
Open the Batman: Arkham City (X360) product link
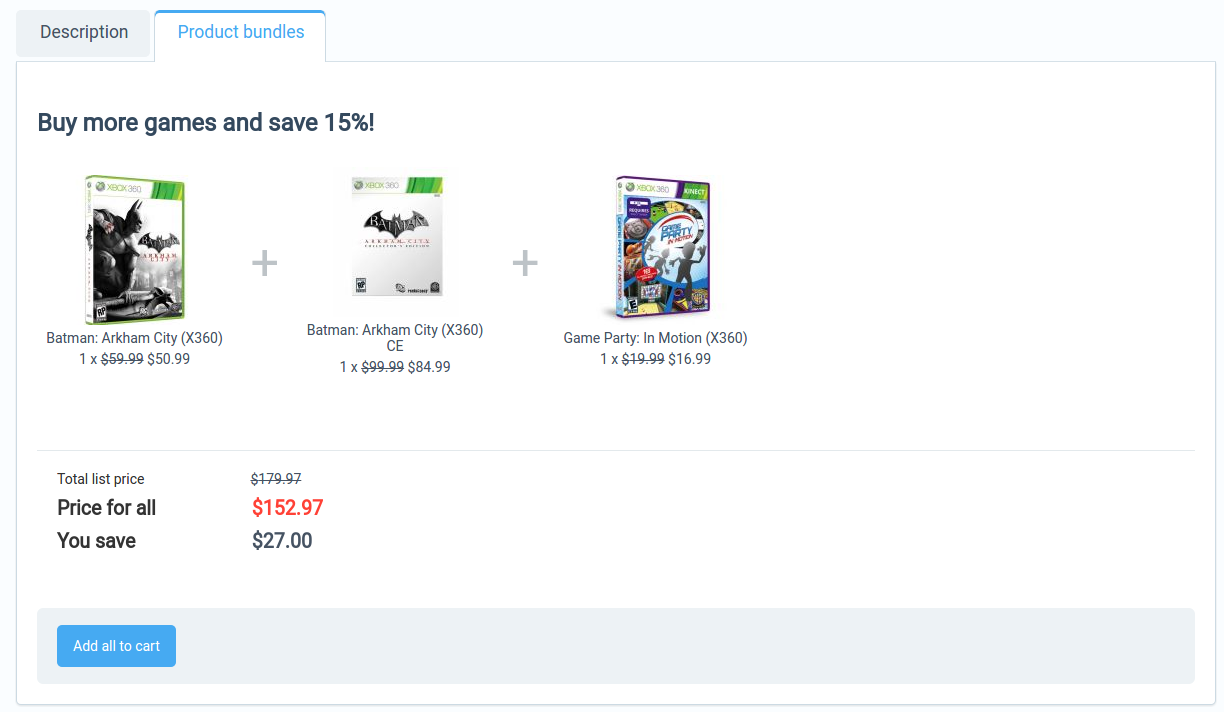coord(135,338)
